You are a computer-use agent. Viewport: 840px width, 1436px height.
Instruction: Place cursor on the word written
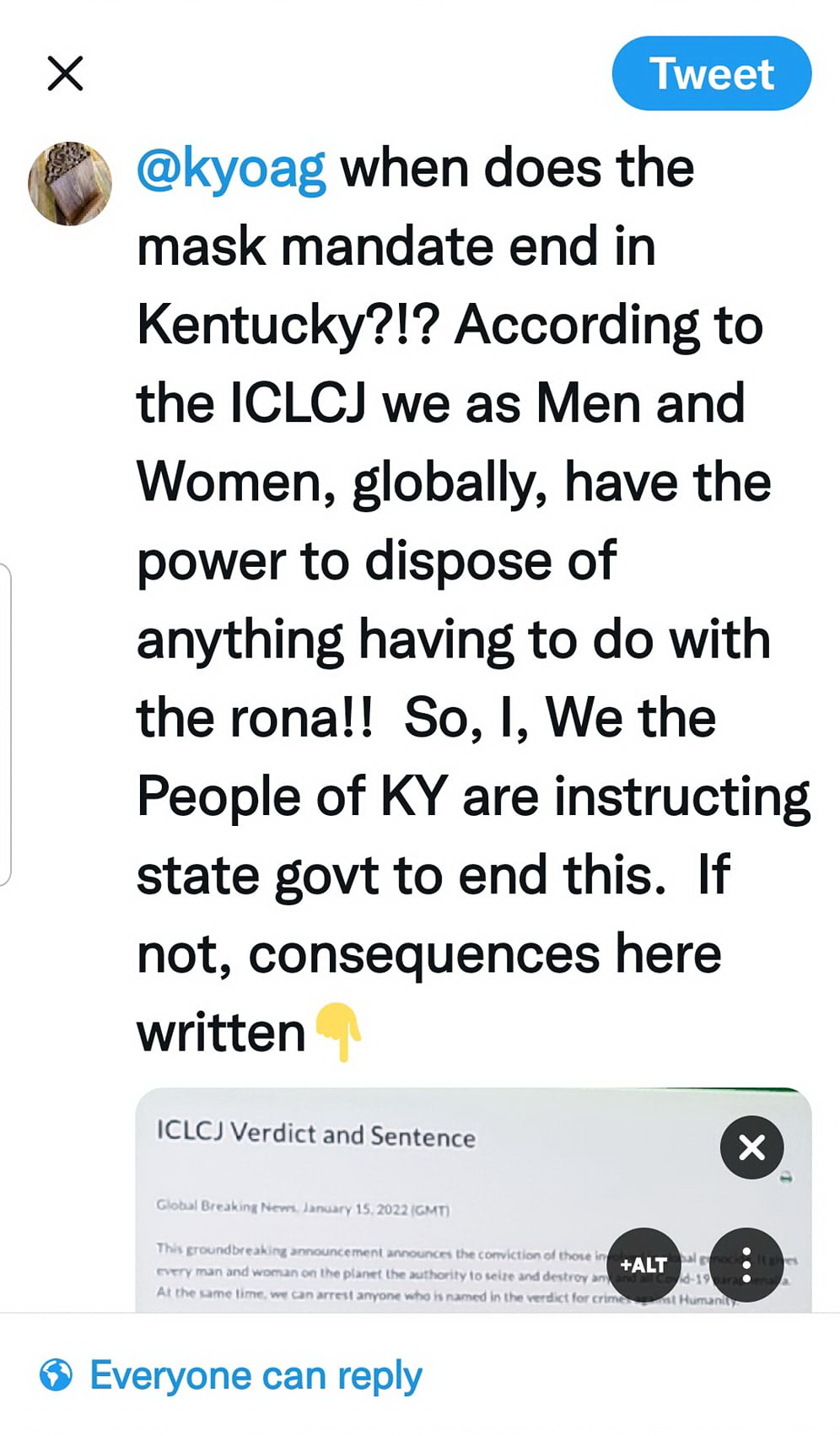click(221, 1033)
